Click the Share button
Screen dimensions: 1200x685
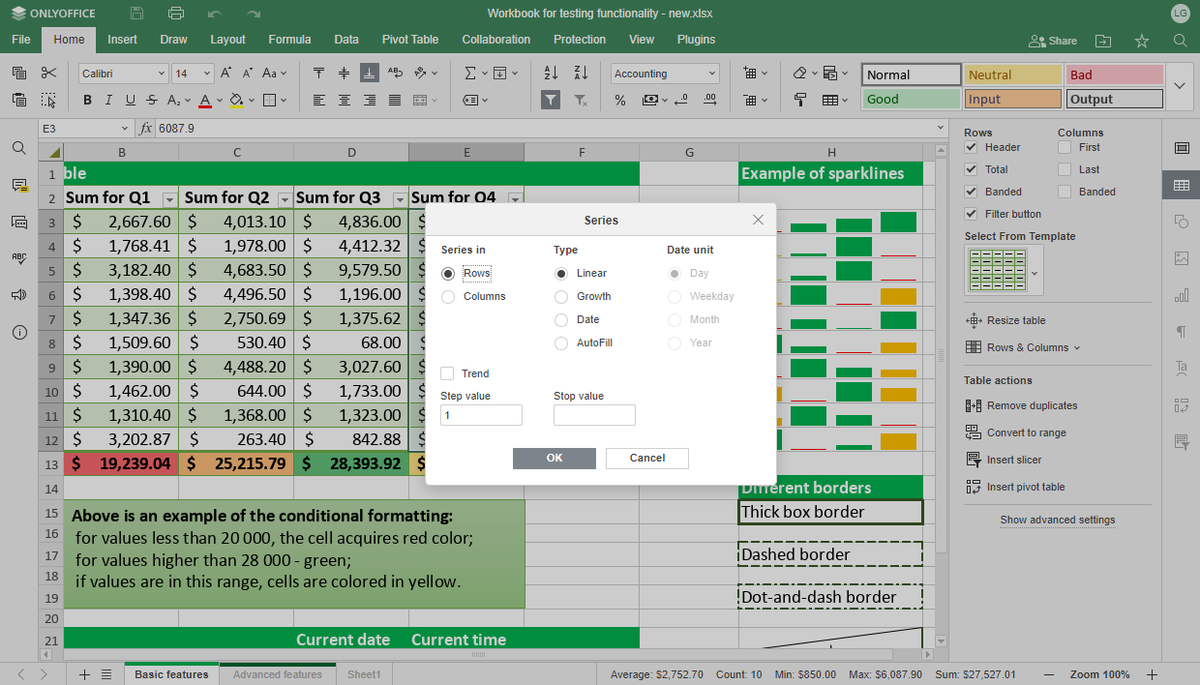tap(1053, 40)
